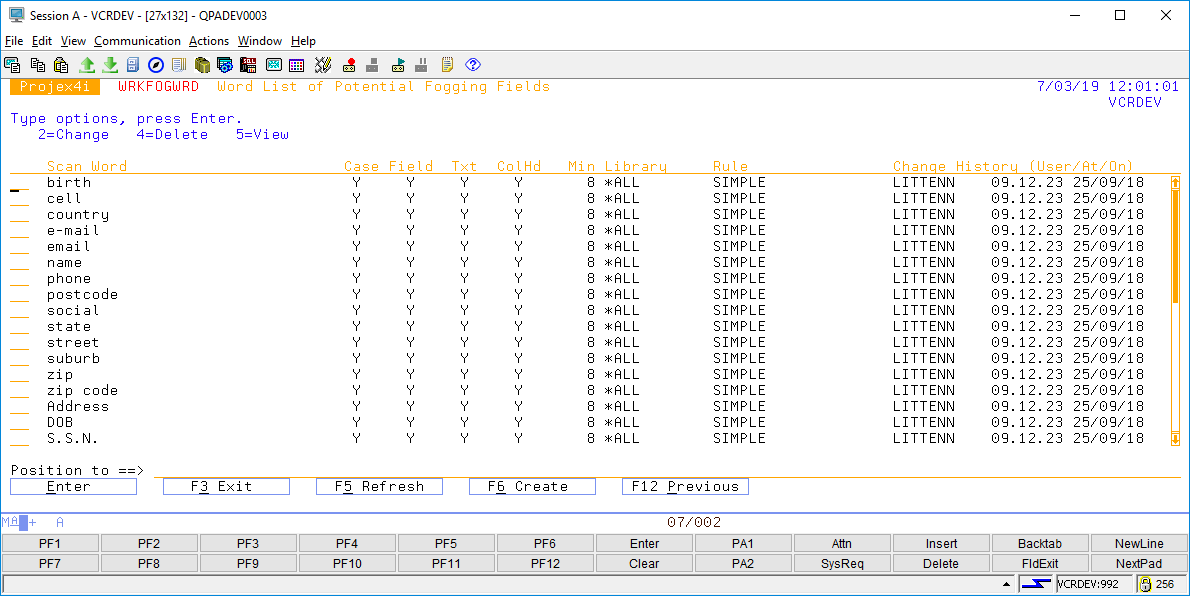This screenshot has width=1190, height=596.
Task: Click the PF6 keypad button
Action: pyautogui.click(x=545, y=544)
